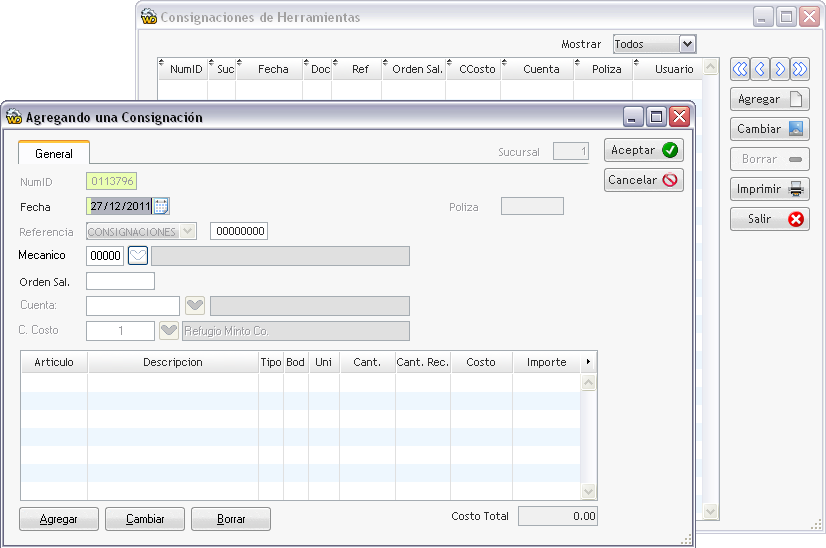Open the C. Costo dropdown arrow
826x548 pixels.
(169, 330)
